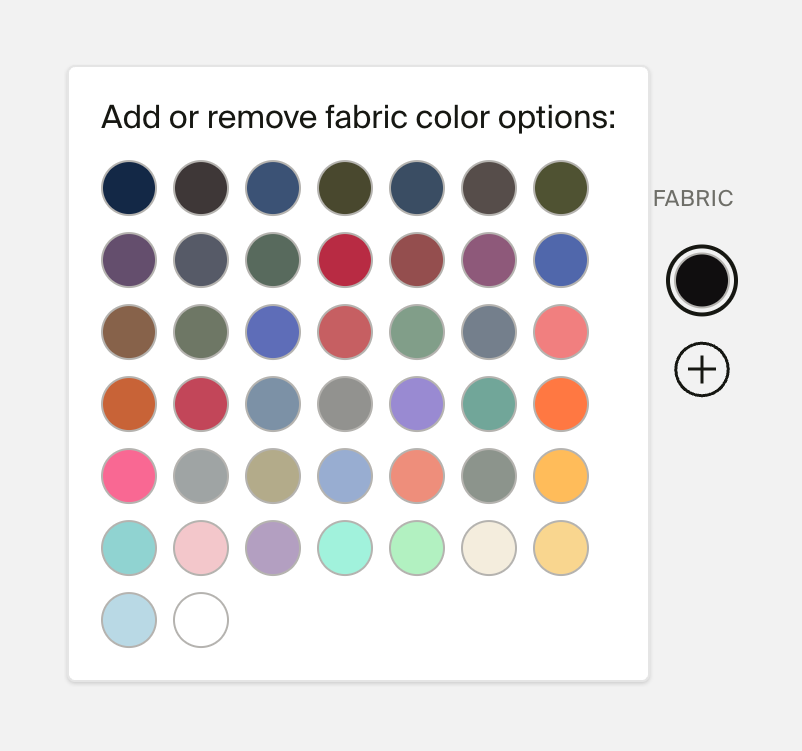Select the white fabric swatch

tap(200, 620)
